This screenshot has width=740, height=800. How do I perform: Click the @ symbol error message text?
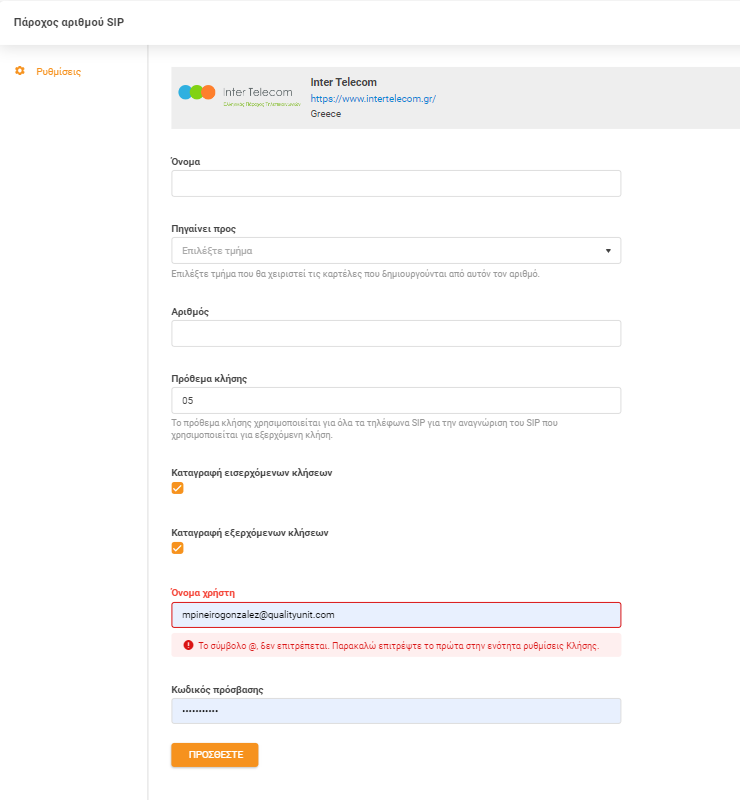coord(398,646)
